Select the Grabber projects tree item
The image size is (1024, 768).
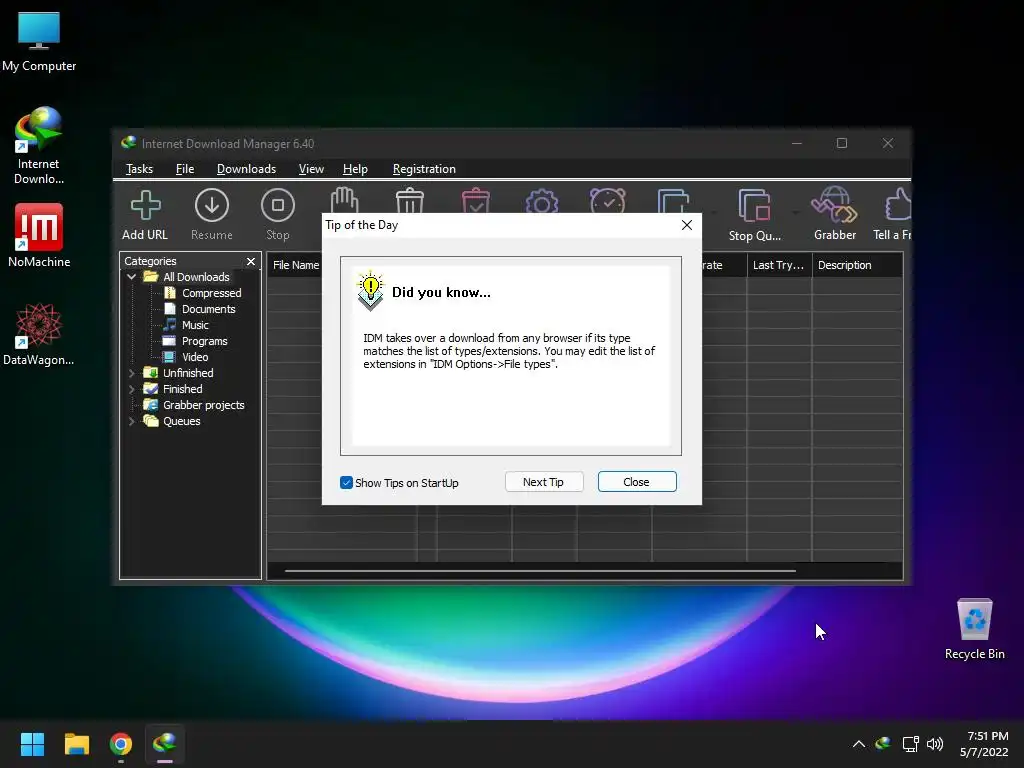203,405
